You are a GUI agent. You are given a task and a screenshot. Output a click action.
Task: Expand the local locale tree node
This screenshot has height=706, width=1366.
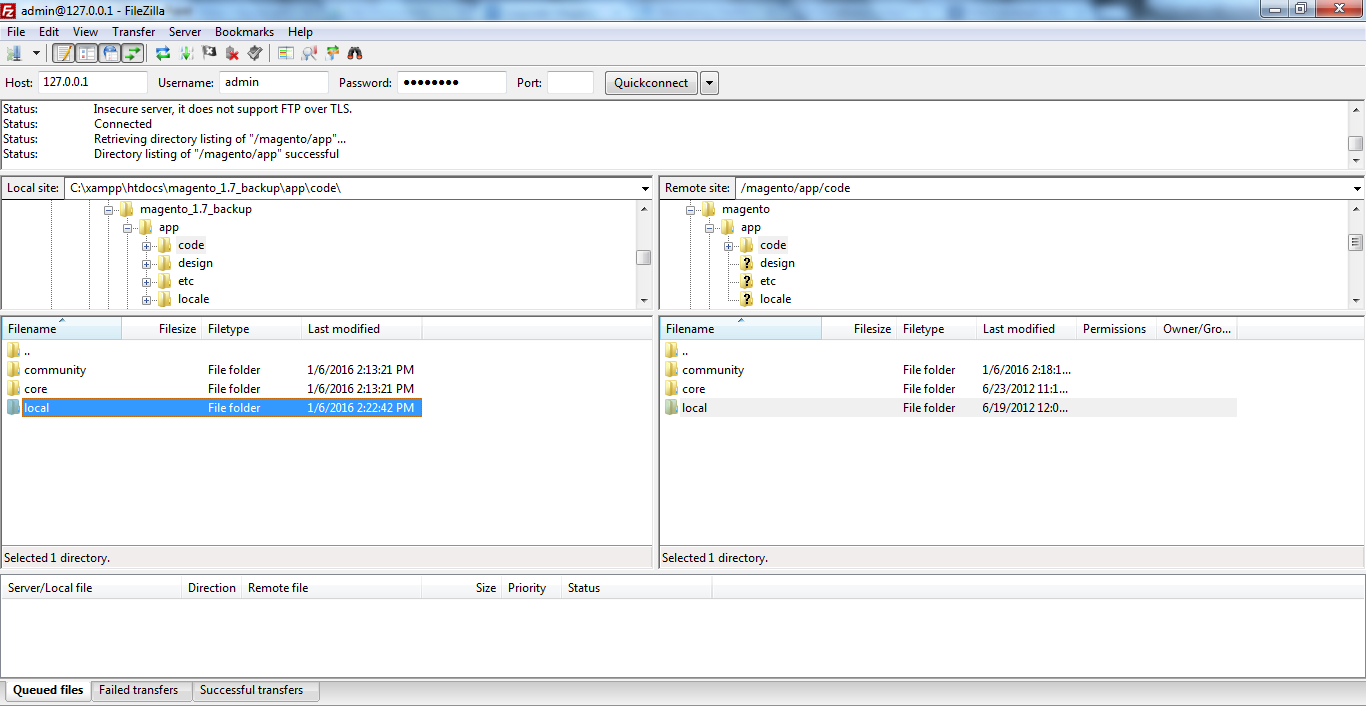(146, 300)
